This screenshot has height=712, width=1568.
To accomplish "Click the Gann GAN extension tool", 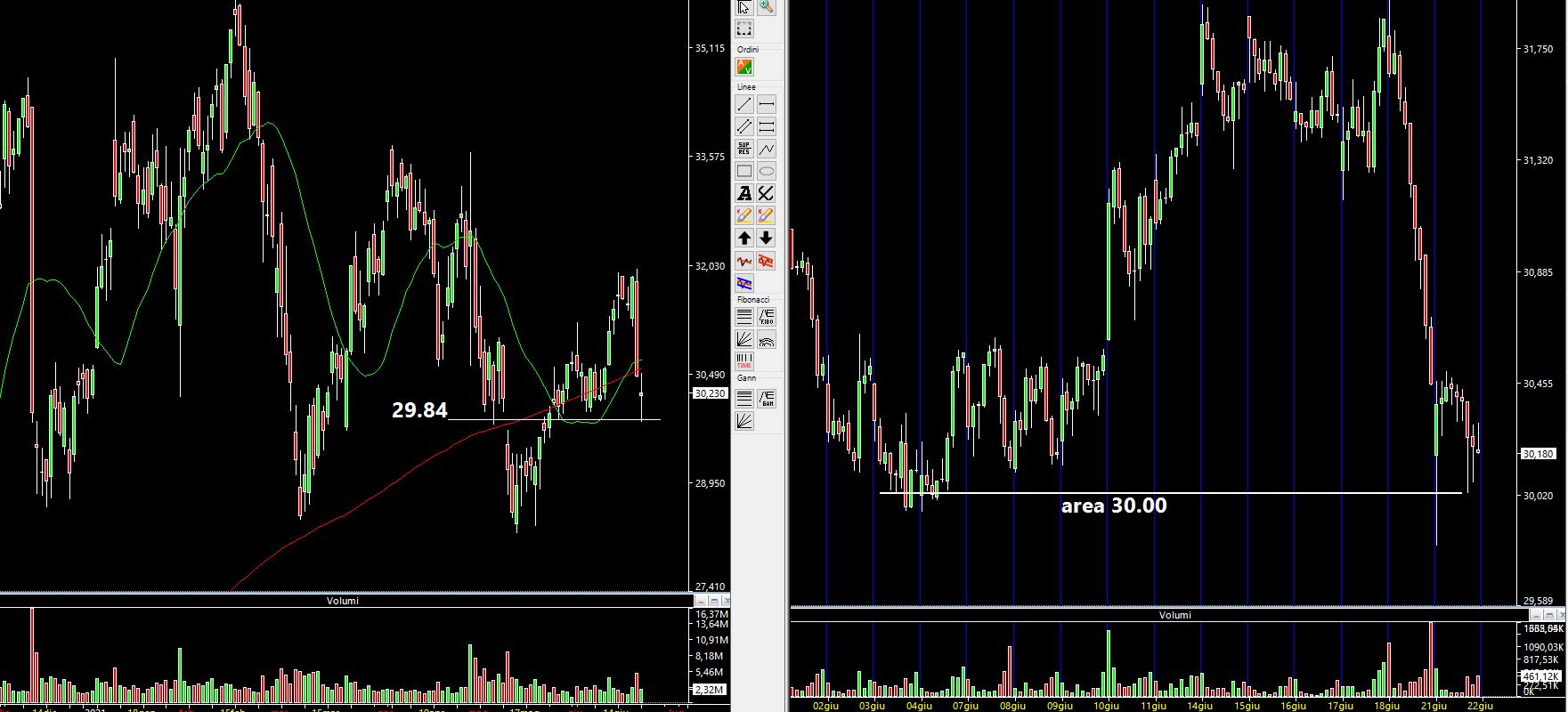I will (x=767, y=398).
